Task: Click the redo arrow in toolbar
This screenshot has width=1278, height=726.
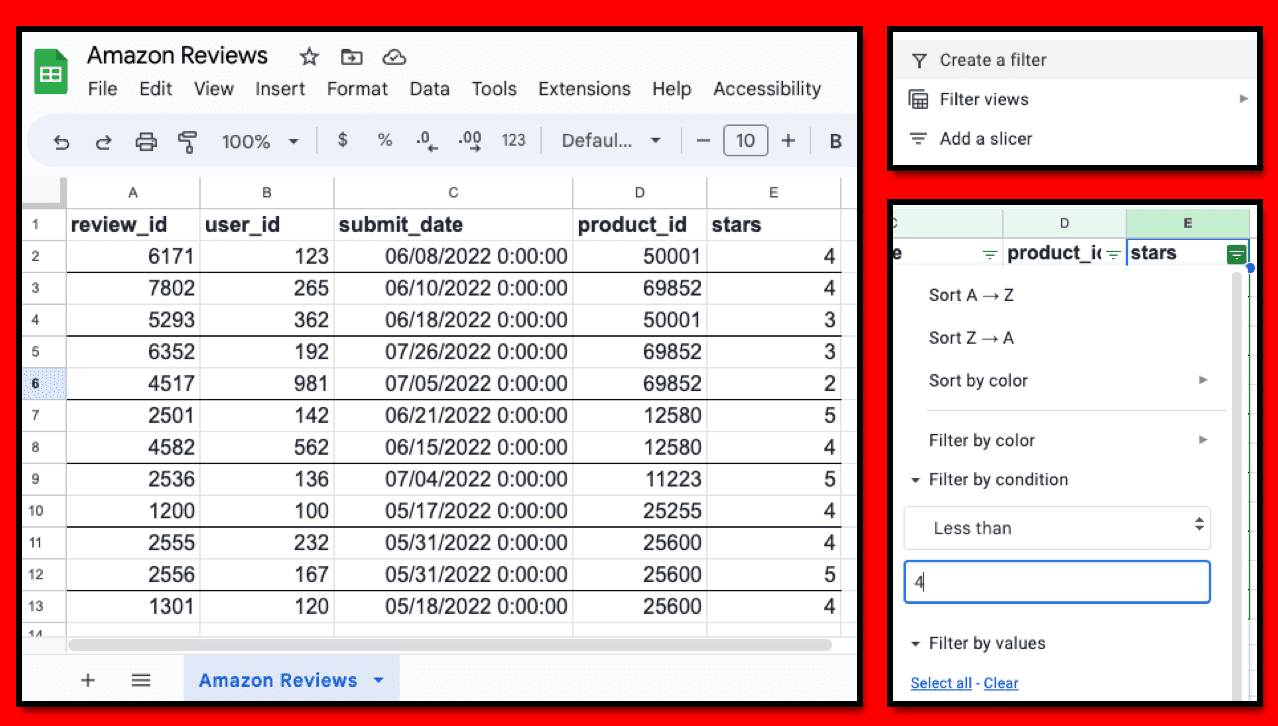Action: (x=104, y=142)
